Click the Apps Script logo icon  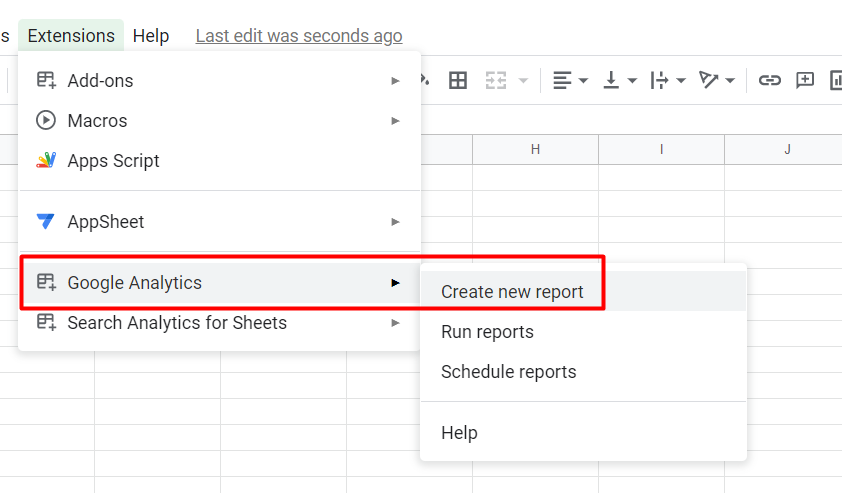[x=46, y=160]
